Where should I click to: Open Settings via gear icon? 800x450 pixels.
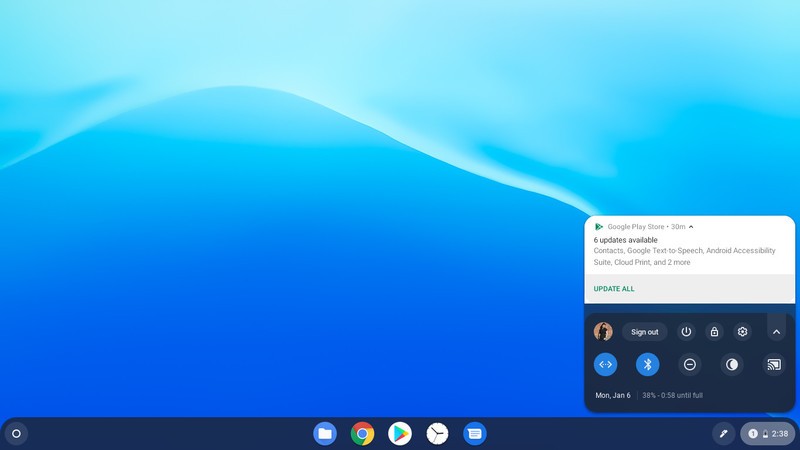click(x=742, y=332)
